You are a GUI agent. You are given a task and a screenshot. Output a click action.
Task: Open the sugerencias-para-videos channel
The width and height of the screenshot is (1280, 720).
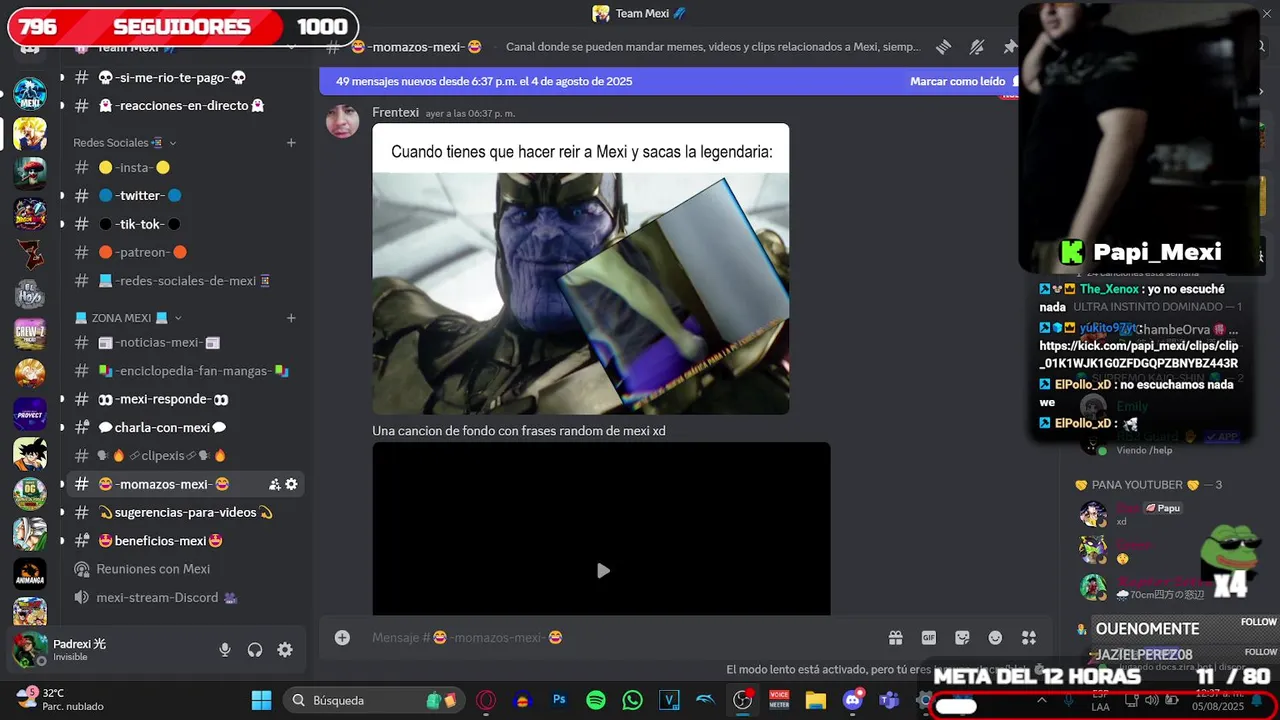tap(185, 512)
